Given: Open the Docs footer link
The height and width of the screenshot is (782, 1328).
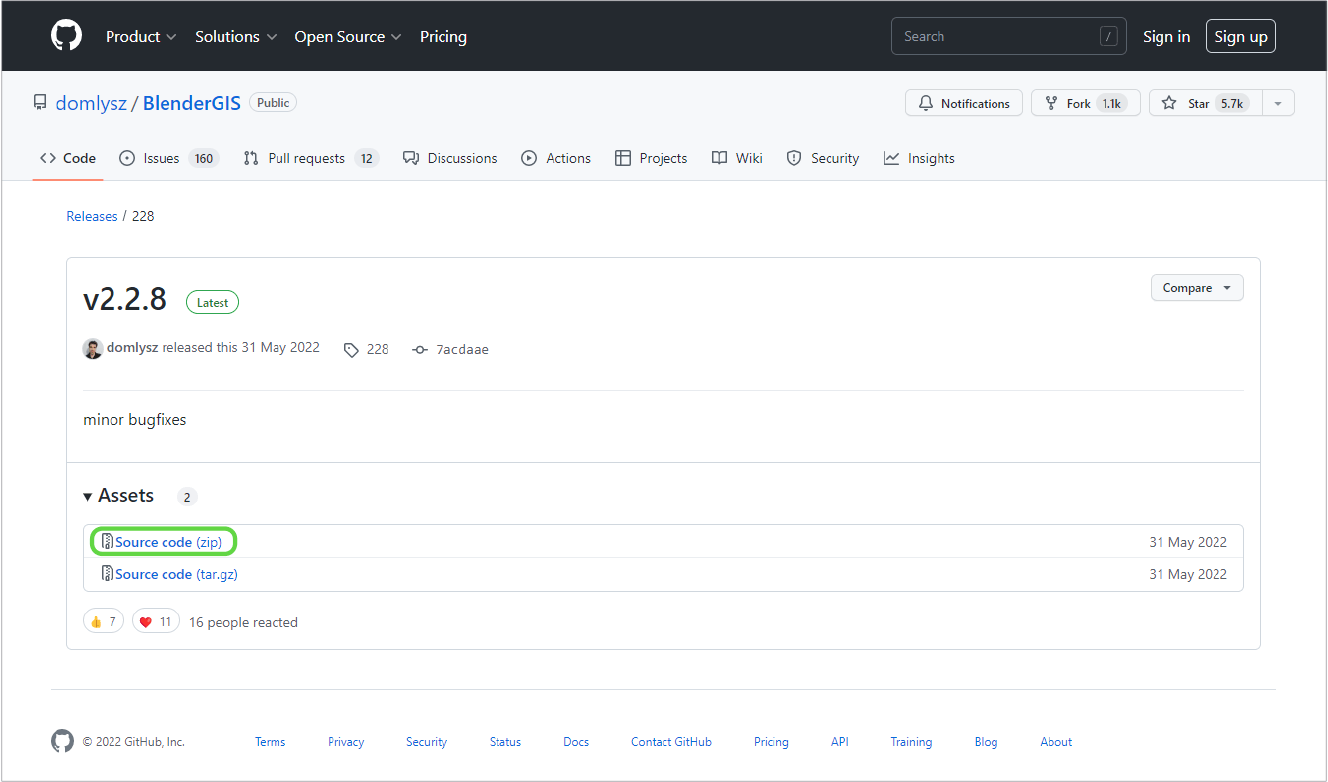Looking at the screenshot, I should coord(576,742).
